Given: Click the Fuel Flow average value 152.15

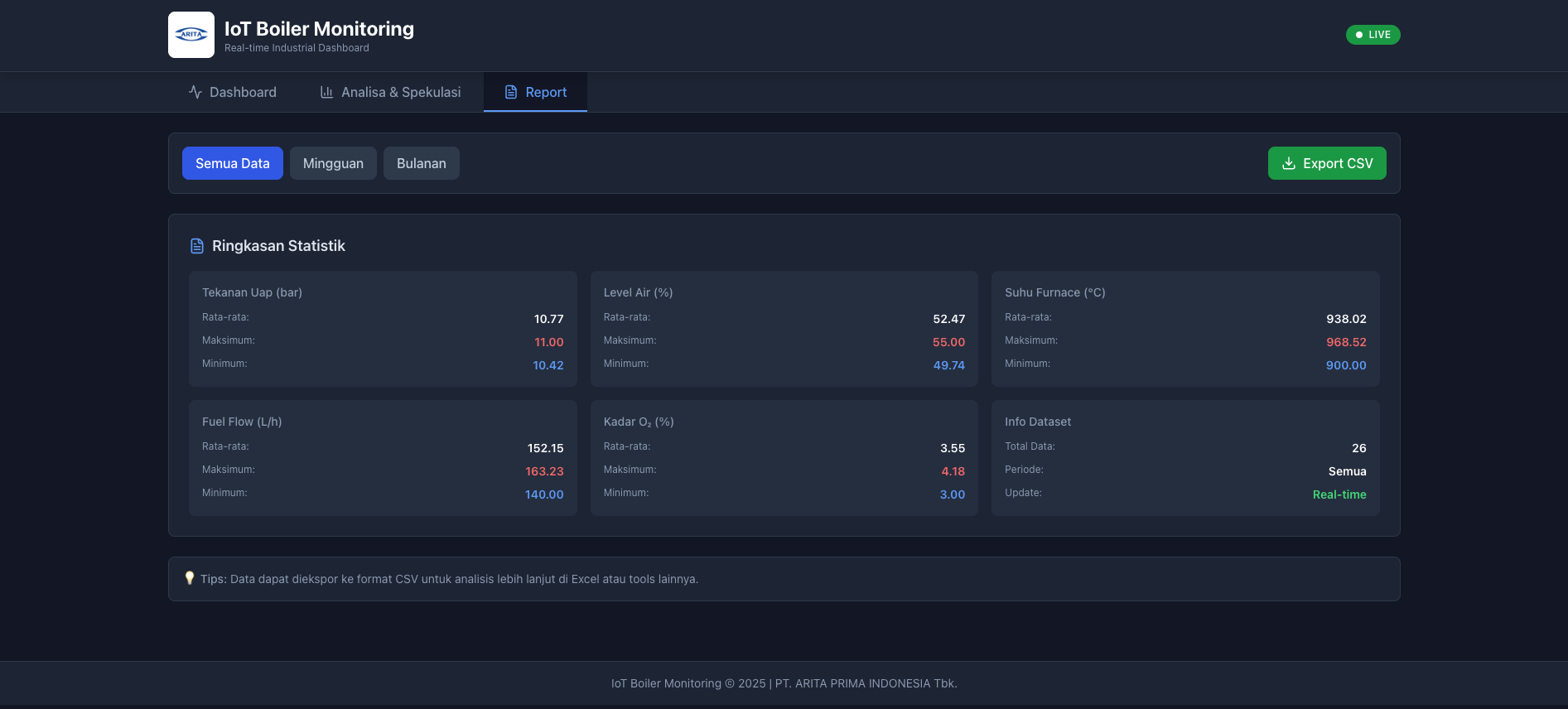Looking at the screenshot, I should pos(545,448).
